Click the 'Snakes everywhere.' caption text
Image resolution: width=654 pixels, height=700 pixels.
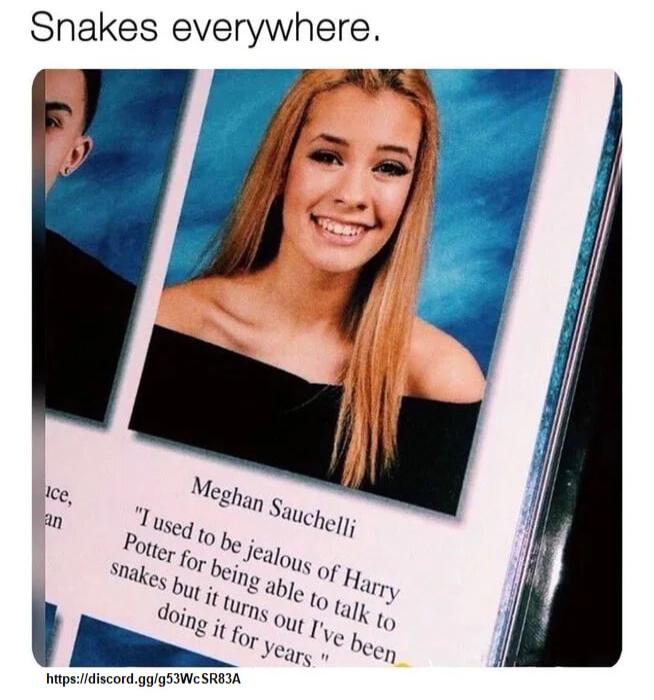coord(205,27)
